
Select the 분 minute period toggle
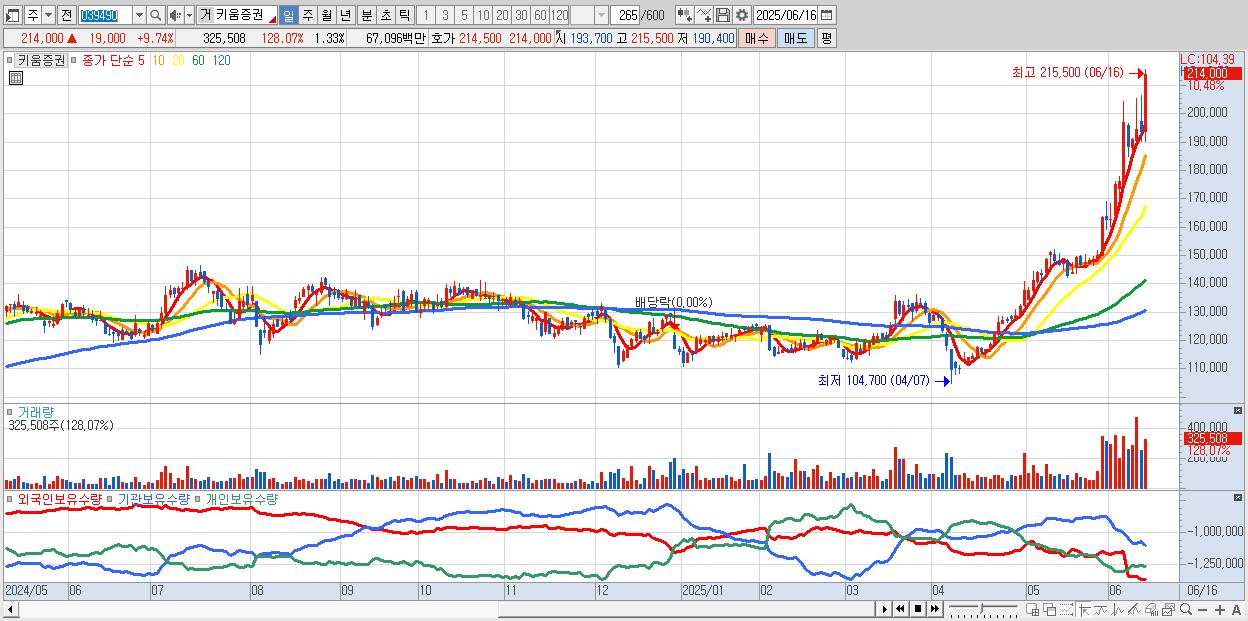pyautogui.click(x=366, y=15)
